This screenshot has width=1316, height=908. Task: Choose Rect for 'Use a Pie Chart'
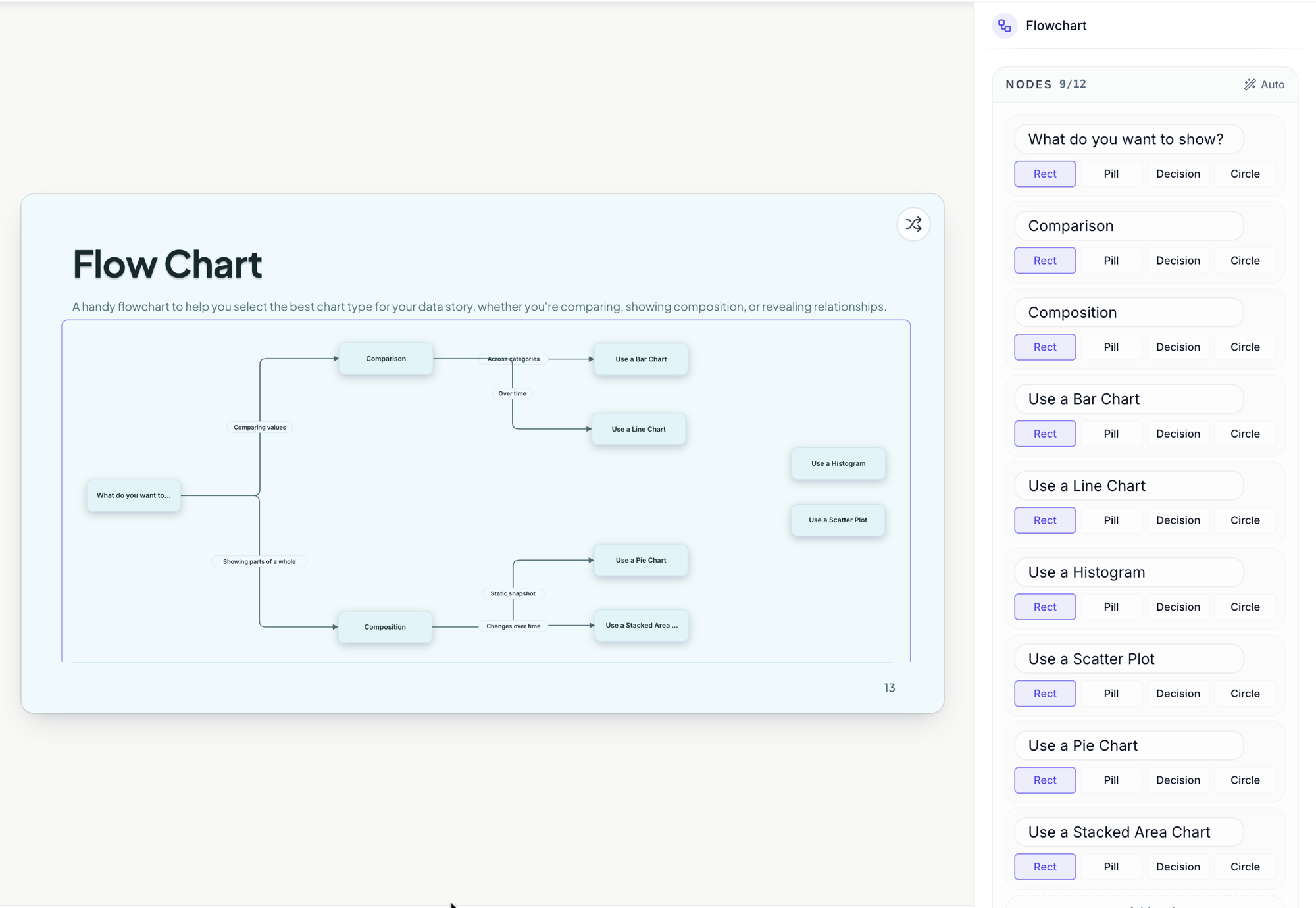pos(1045,780)
